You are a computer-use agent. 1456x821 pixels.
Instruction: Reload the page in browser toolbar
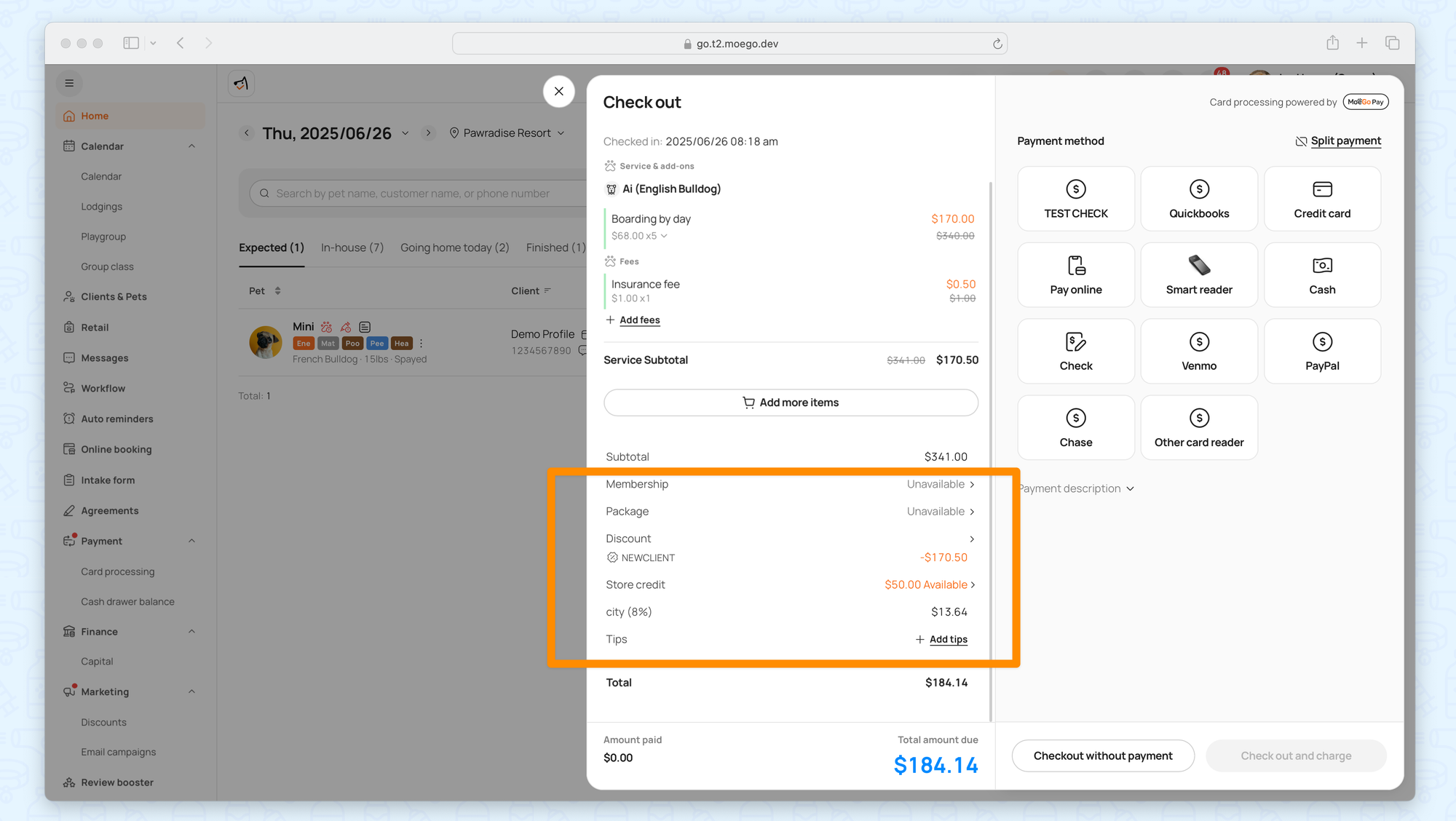pos(997,44)
